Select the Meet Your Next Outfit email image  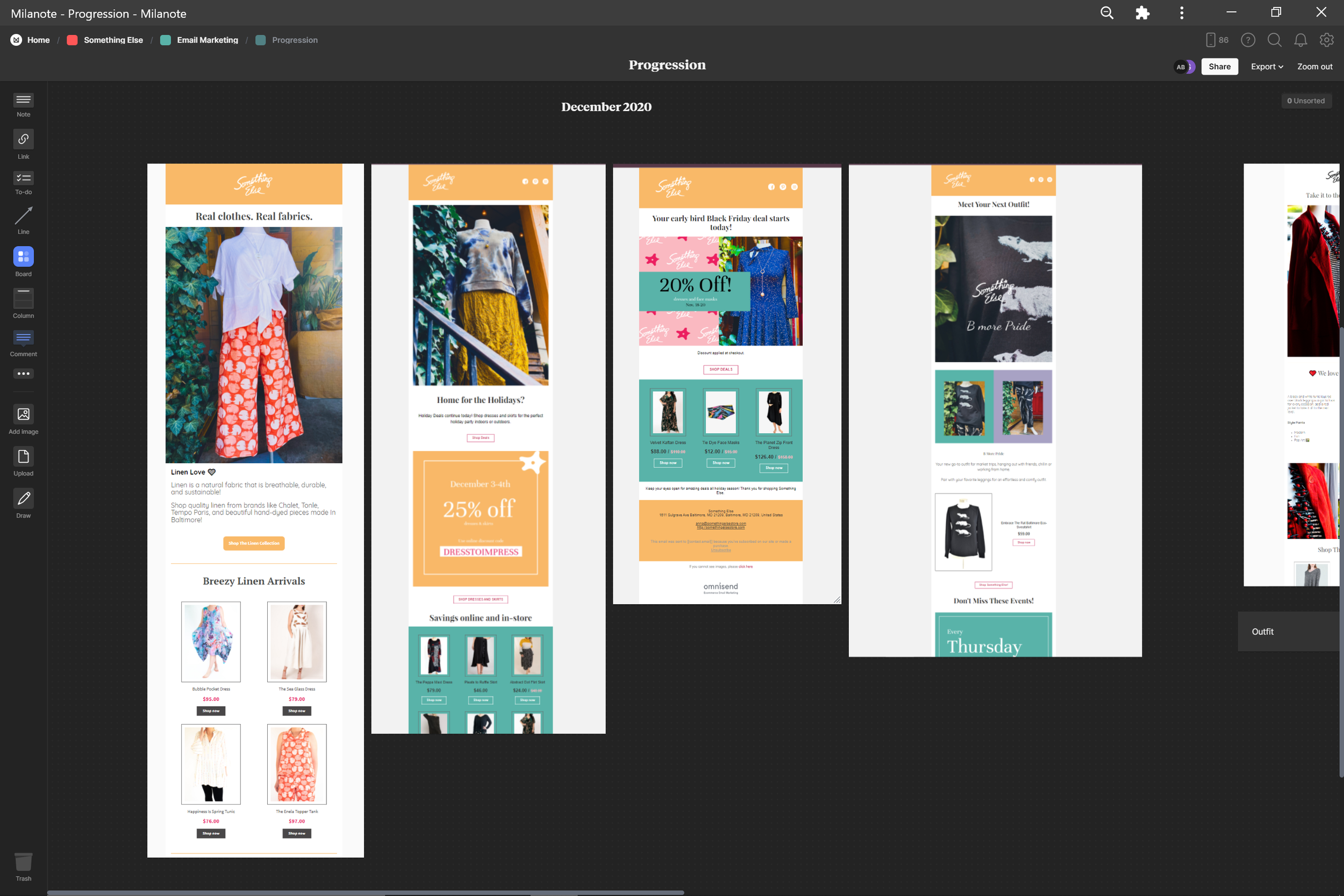(x=995, y=410)
